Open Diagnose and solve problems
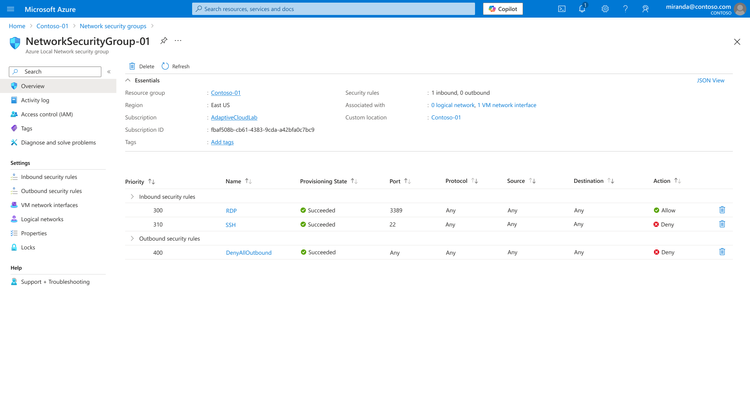 pos(58,143)
